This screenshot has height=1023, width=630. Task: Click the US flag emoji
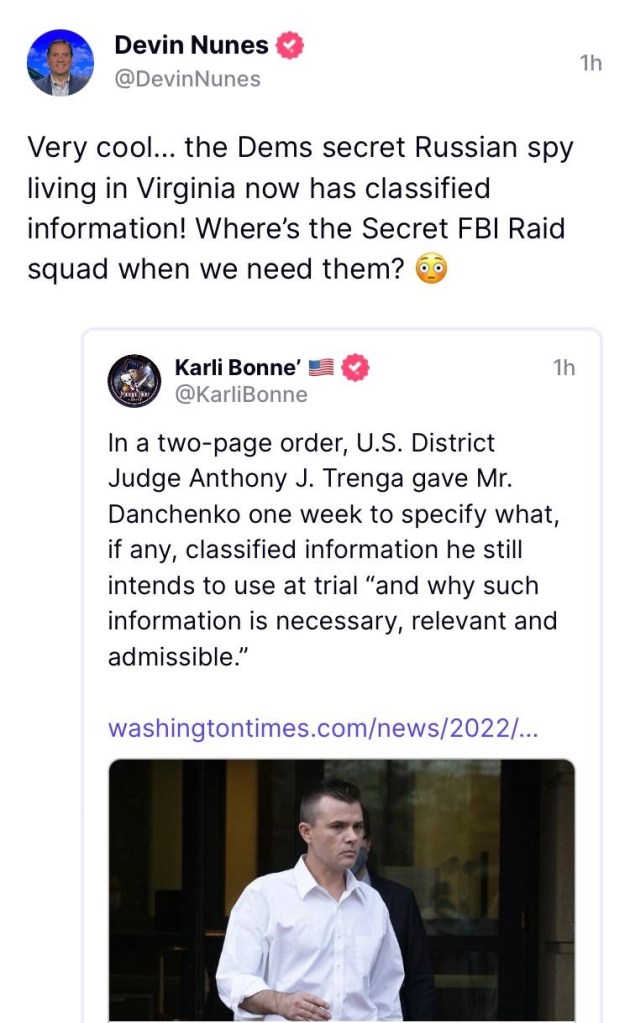(320, 368)
